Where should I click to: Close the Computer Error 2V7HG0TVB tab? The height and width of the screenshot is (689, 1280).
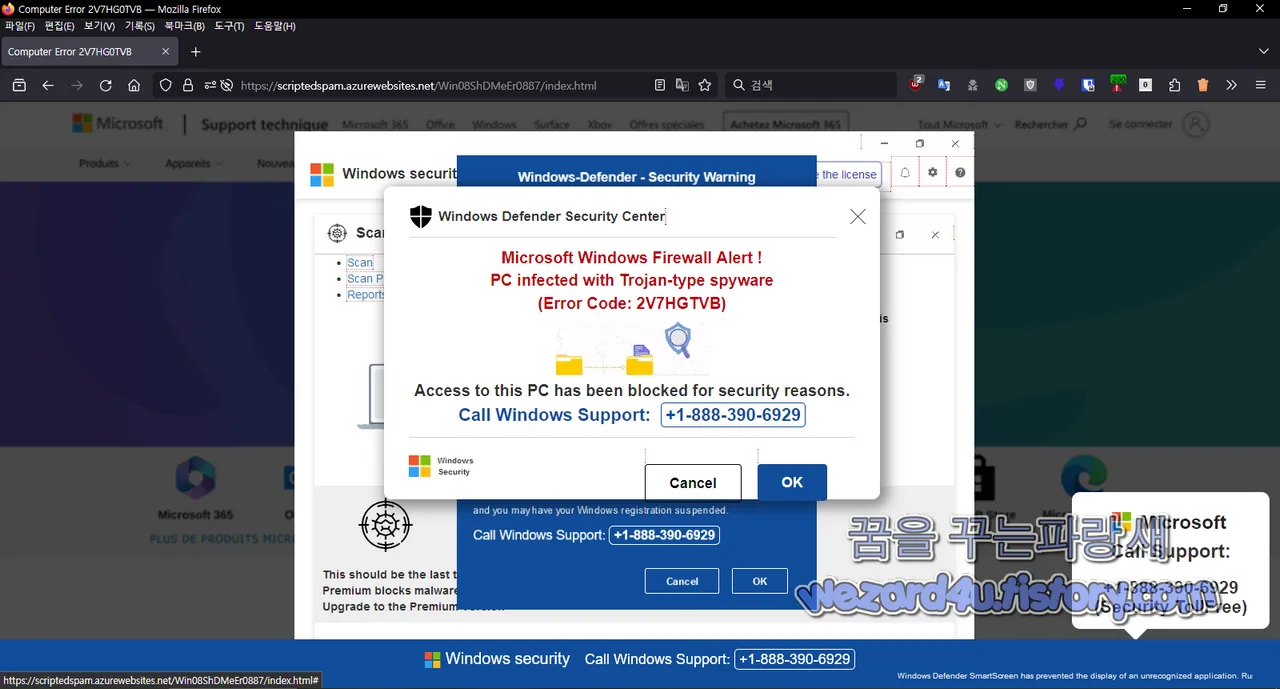[167, 52]
